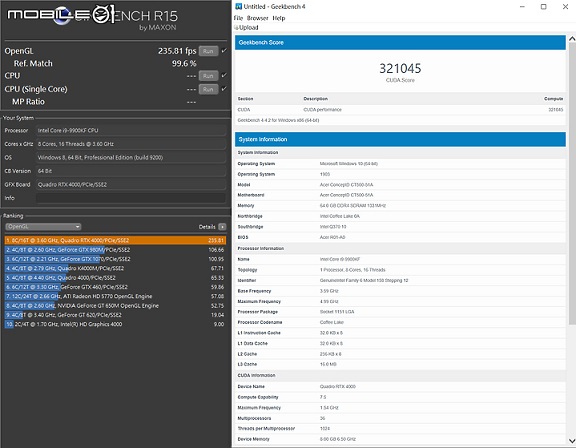
Task: Click the CUDA performance description cell
Action: point(322,109)
